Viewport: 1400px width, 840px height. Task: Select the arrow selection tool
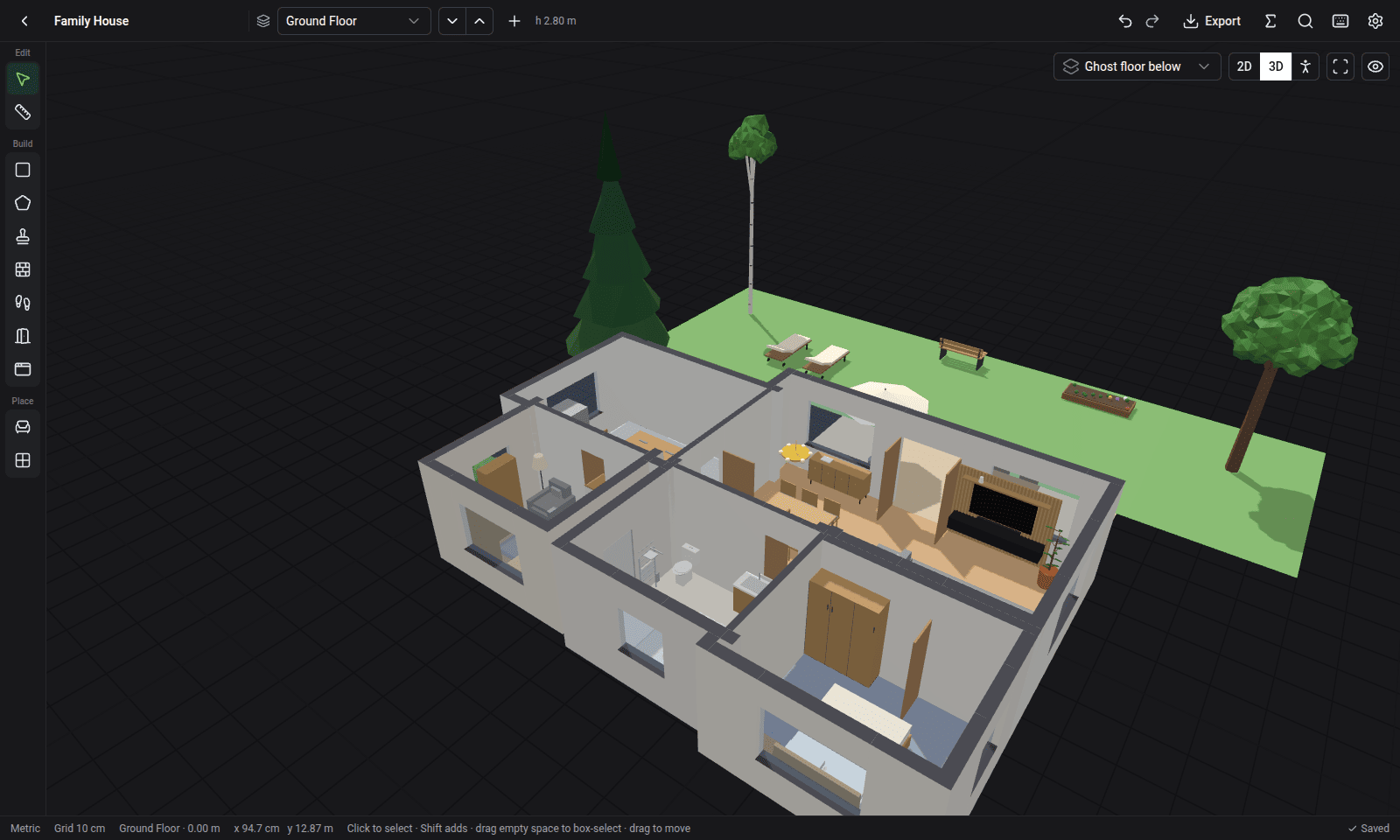[x=23, y=80]
